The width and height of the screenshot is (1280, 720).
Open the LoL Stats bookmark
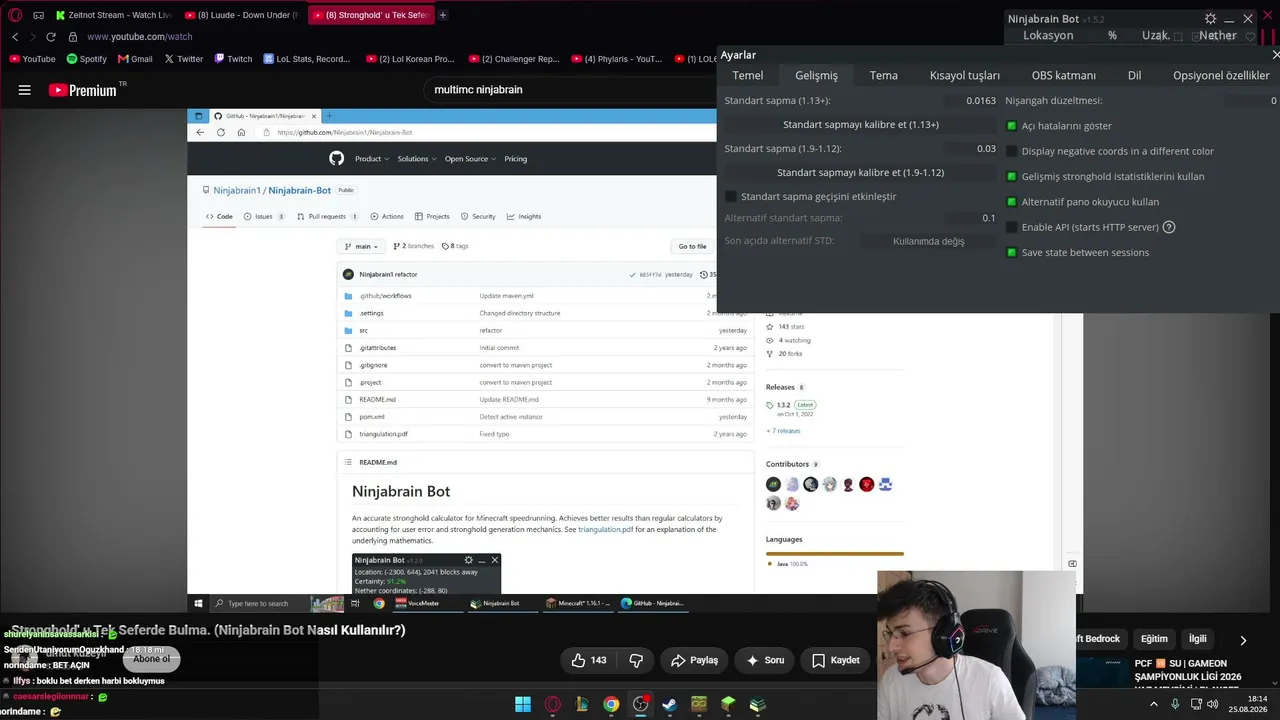[x=307, y=59]
